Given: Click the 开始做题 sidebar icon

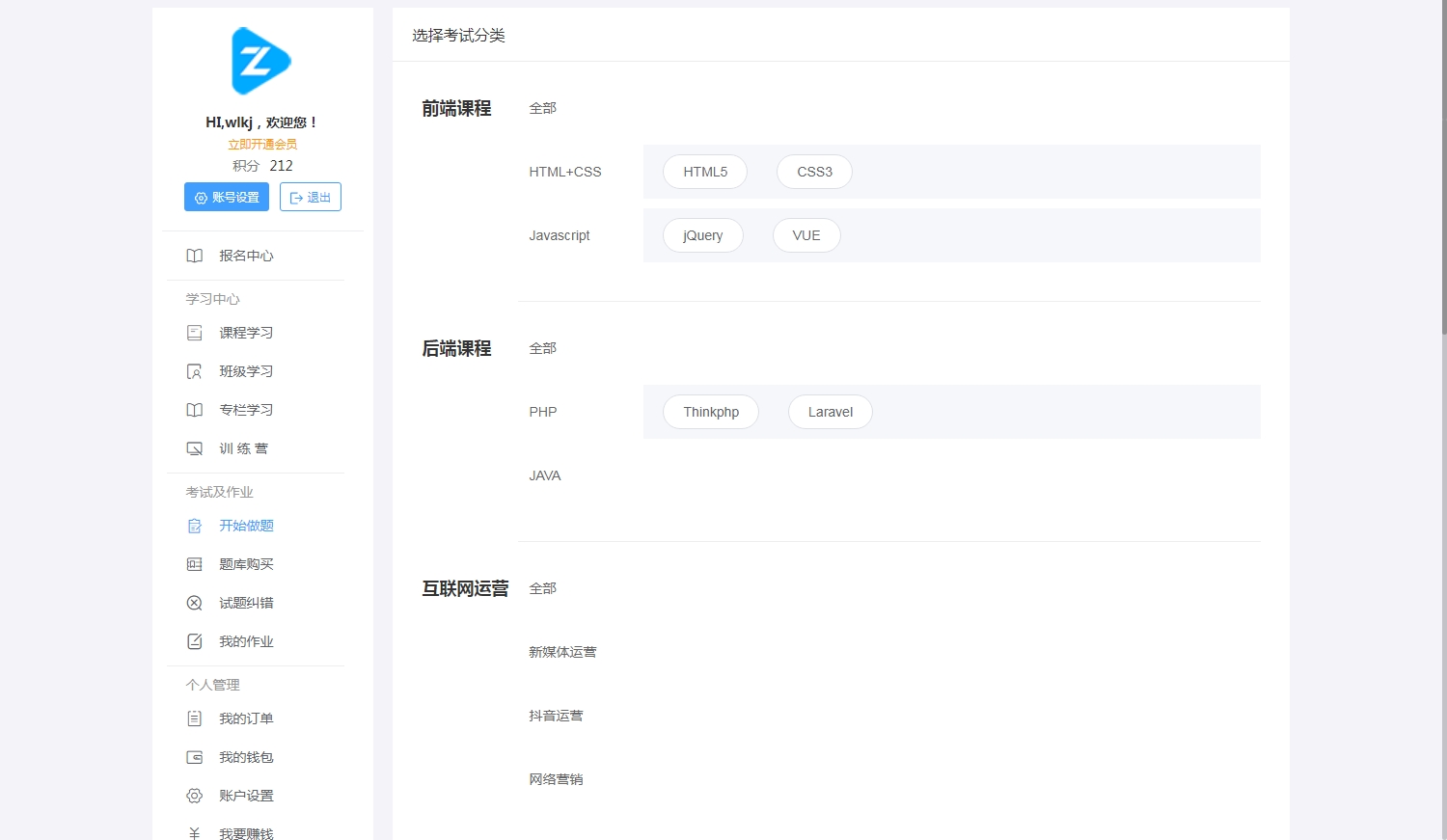Looking at the screenshot, I should pos(194,526).
